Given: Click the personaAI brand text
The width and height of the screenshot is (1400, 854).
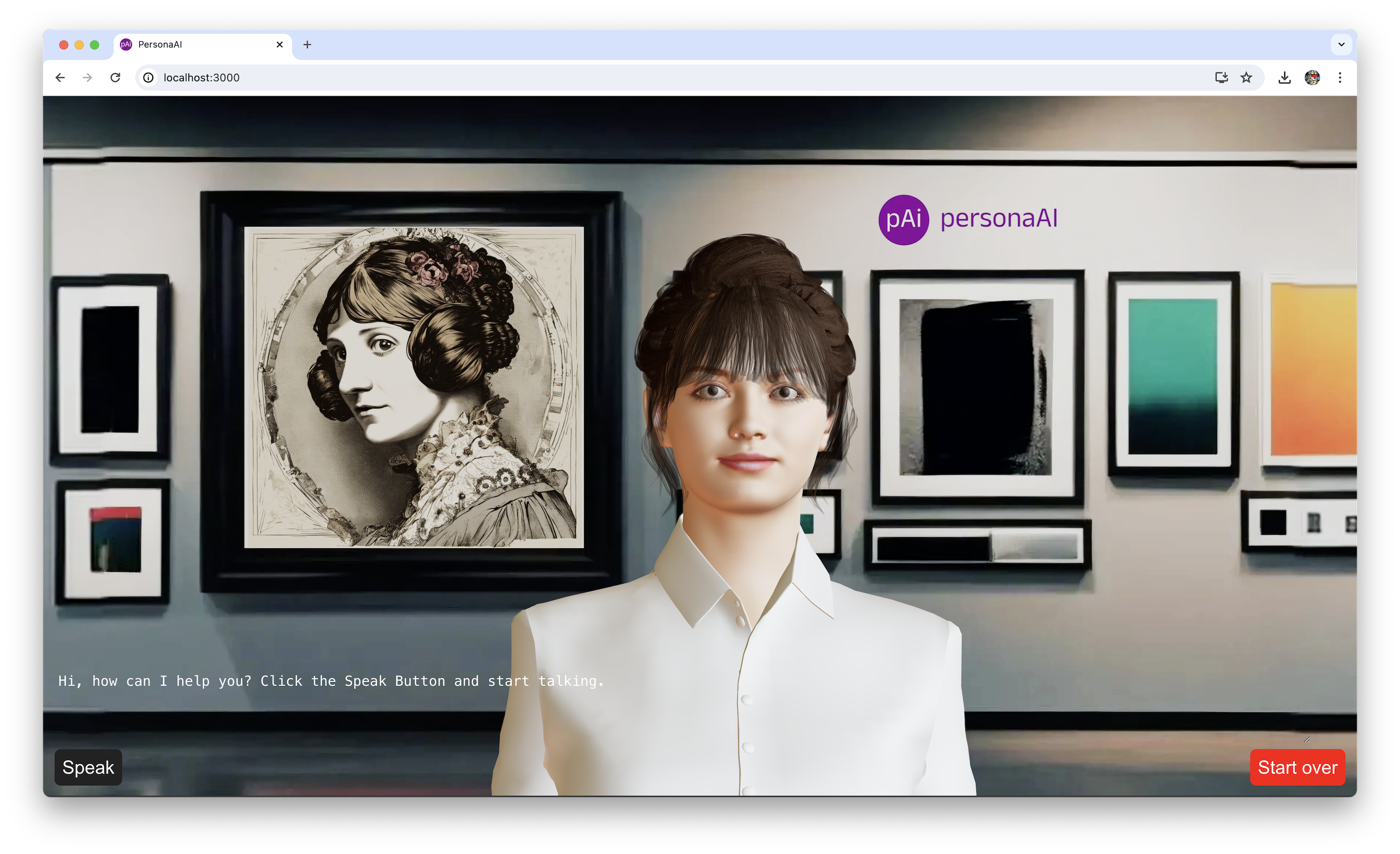Looking at the screenshot, I should pos(998,218).
